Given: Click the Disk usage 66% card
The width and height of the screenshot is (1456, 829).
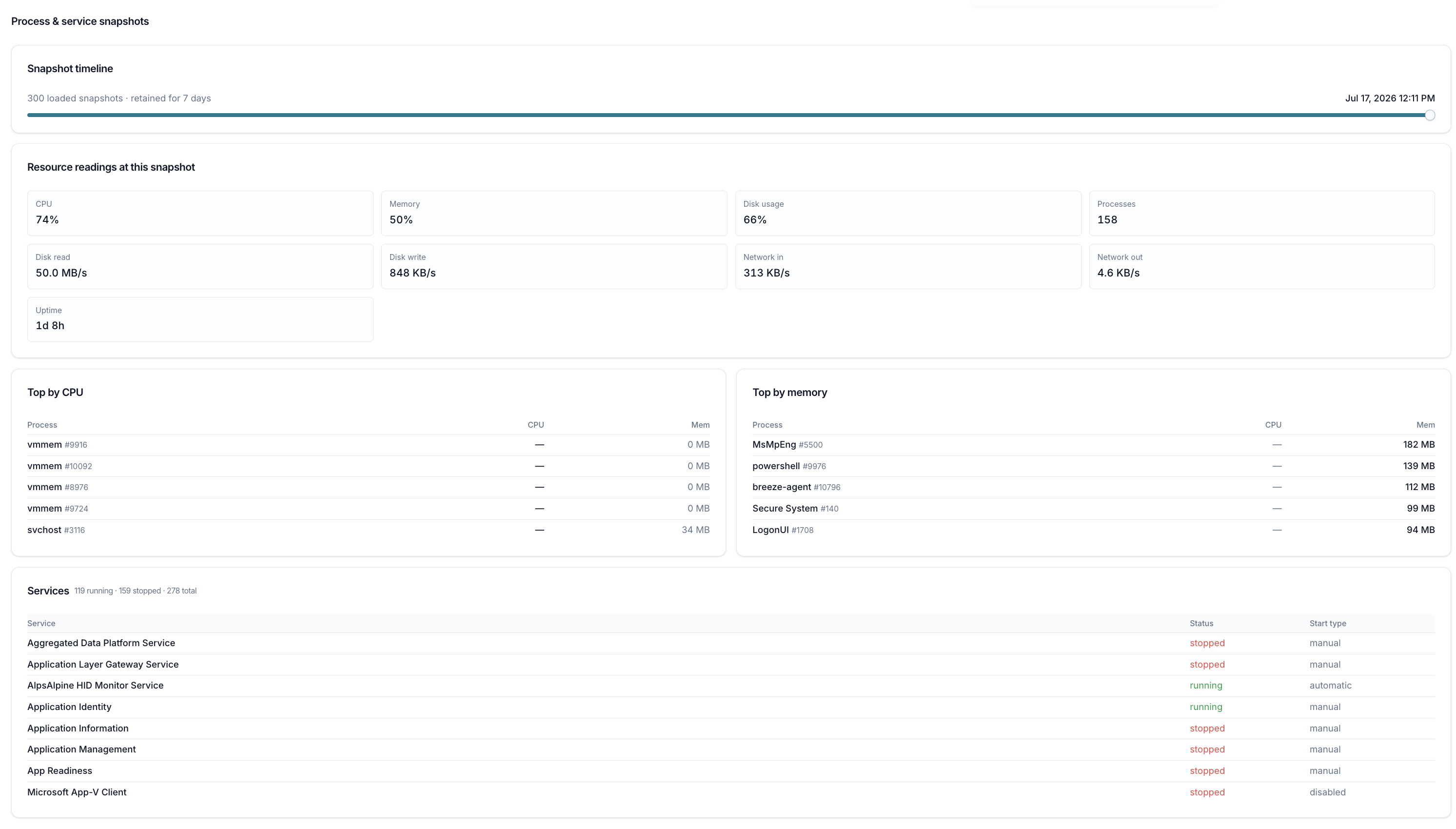Looking at the screenshot, I should click(x=908, y=214).
